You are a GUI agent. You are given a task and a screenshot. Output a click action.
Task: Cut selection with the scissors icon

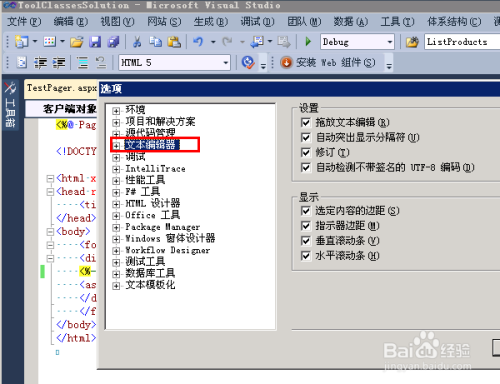(x=137, y=42)
